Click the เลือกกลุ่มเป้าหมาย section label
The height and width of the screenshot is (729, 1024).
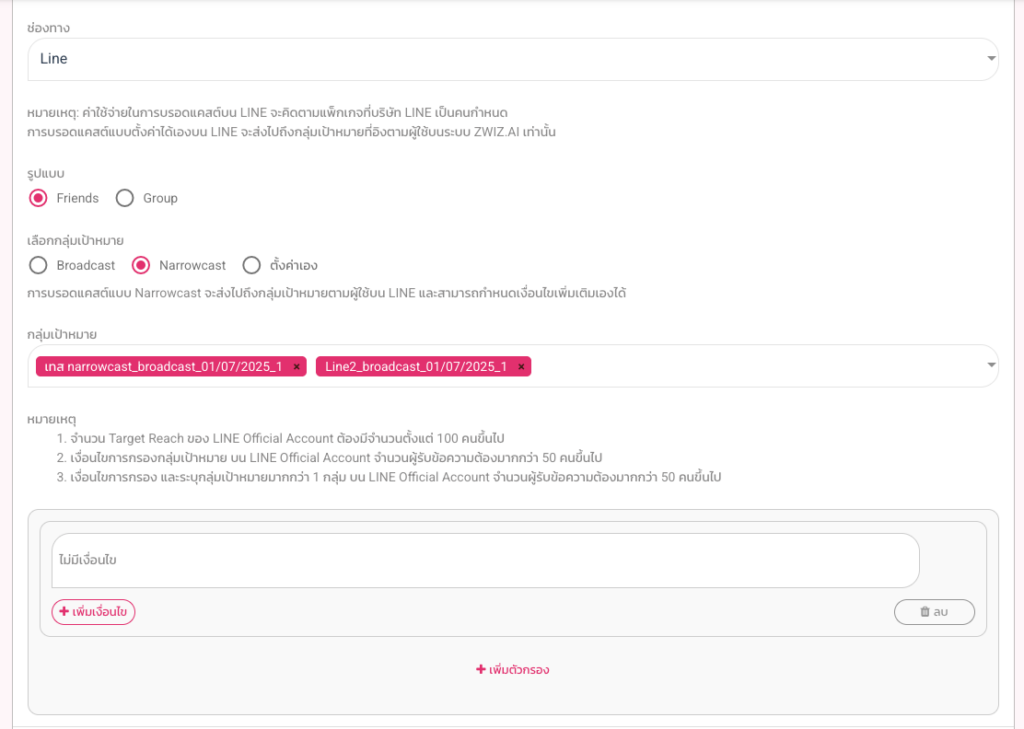[75, 241]
